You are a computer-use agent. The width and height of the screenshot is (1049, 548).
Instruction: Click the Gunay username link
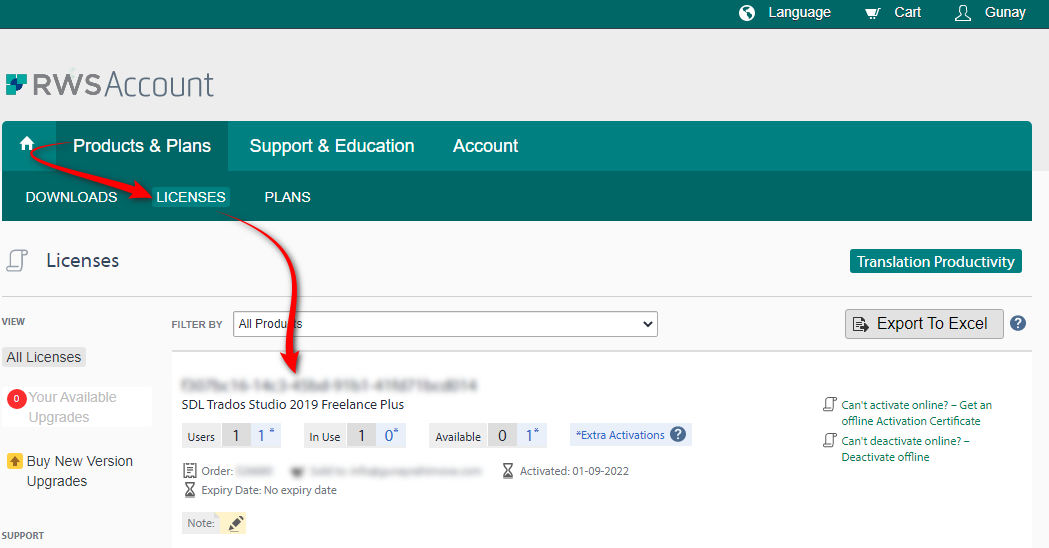(x=1005, y=13)
